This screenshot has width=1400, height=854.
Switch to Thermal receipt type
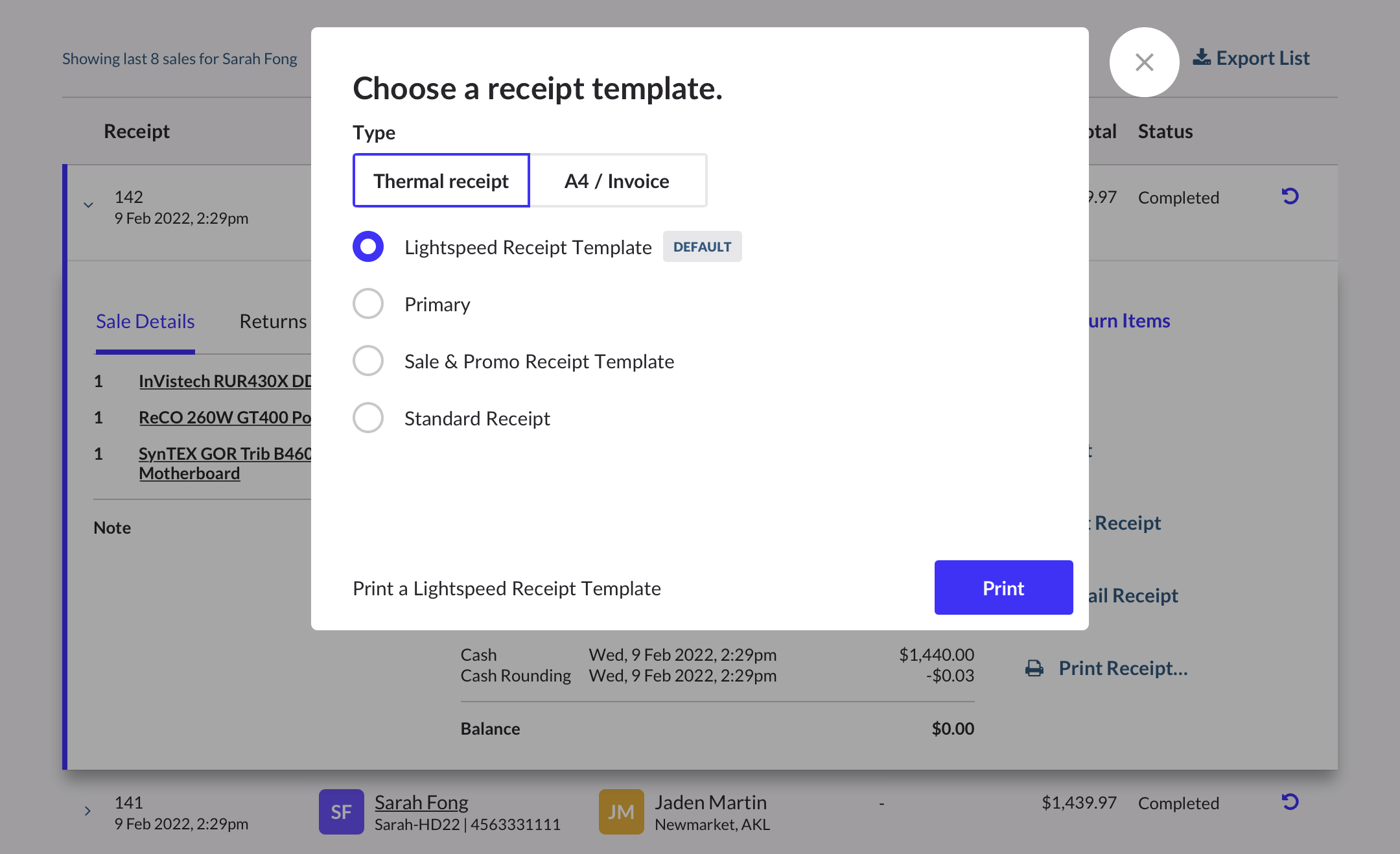(x=441, y=181)
